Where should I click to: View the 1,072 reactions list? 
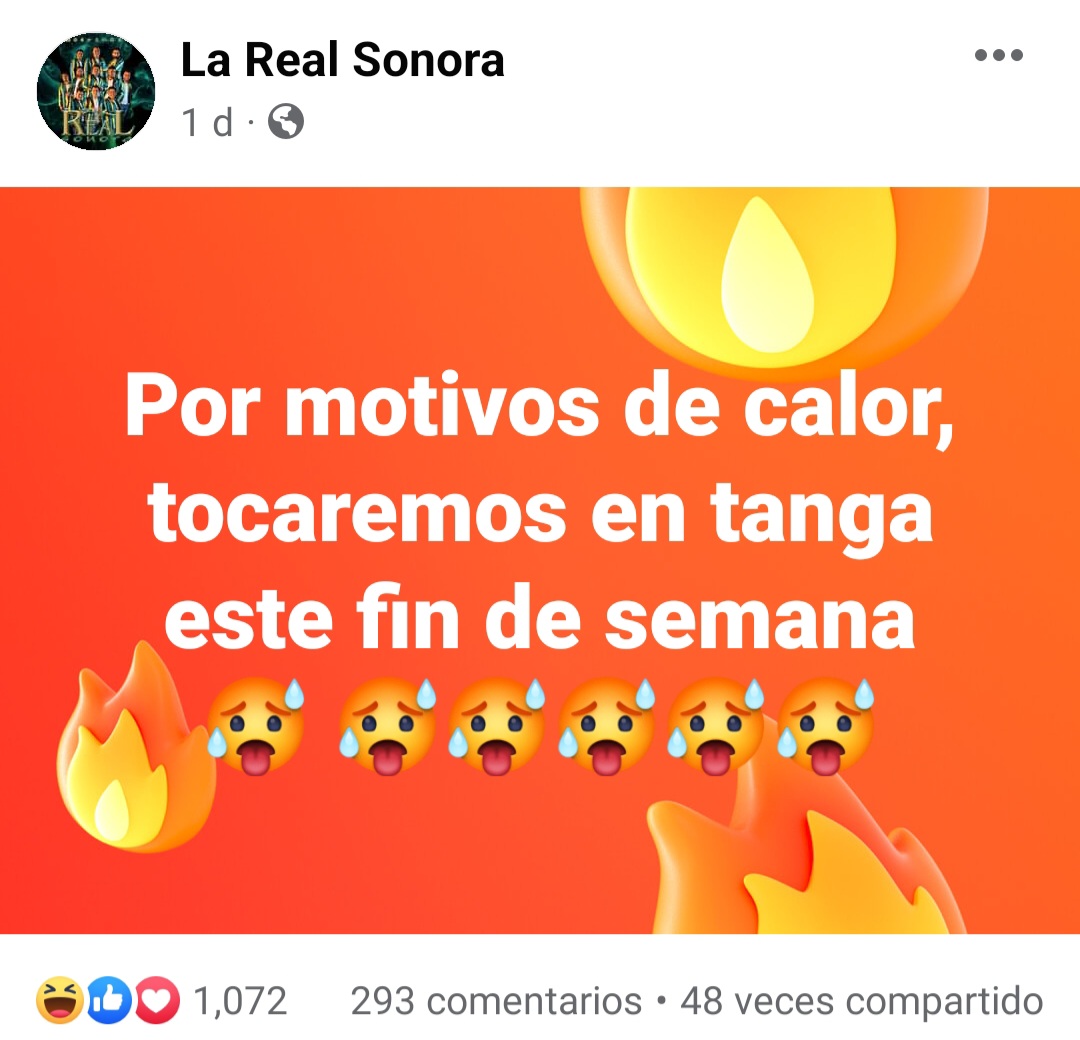click(240, 1001)
